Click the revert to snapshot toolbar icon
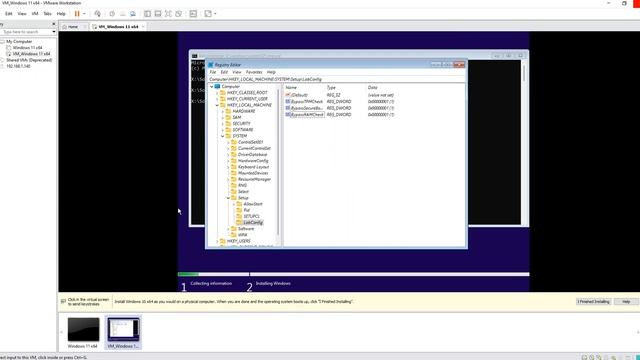640x360 pixels. click(x=122, y=13)
